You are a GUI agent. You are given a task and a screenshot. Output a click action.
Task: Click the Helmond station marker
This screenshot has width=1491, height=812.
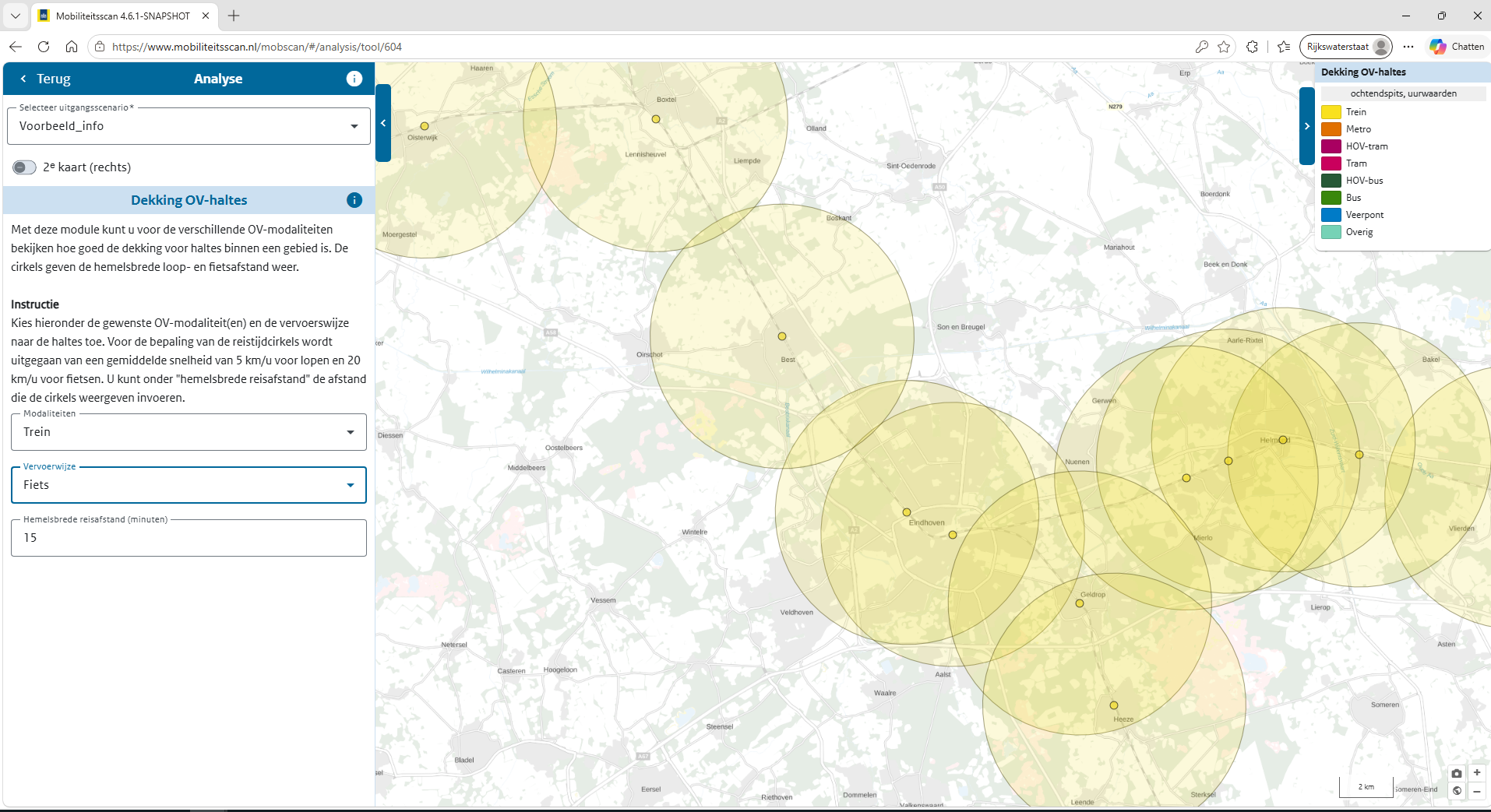click(1283, 440)
